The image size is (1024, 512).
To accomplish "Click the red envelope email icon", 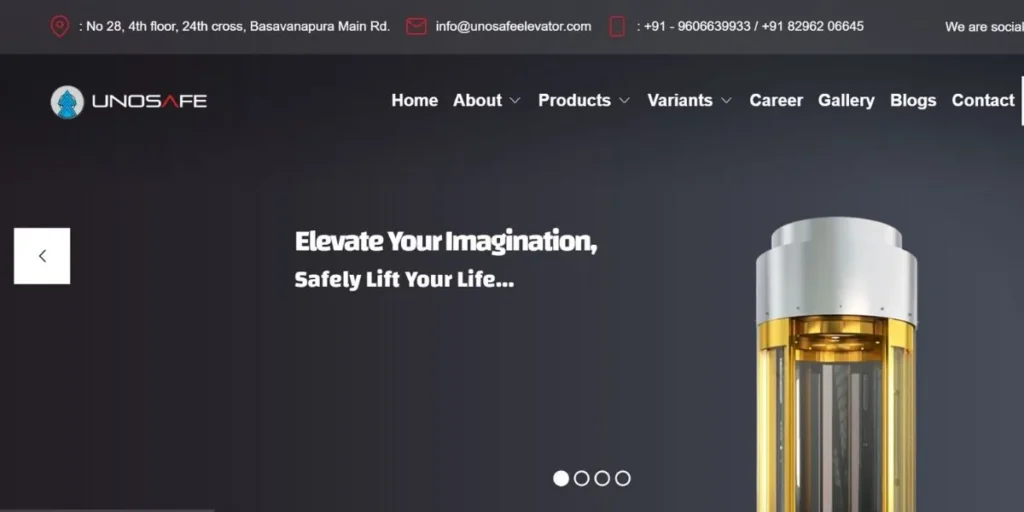I will 416,27.
